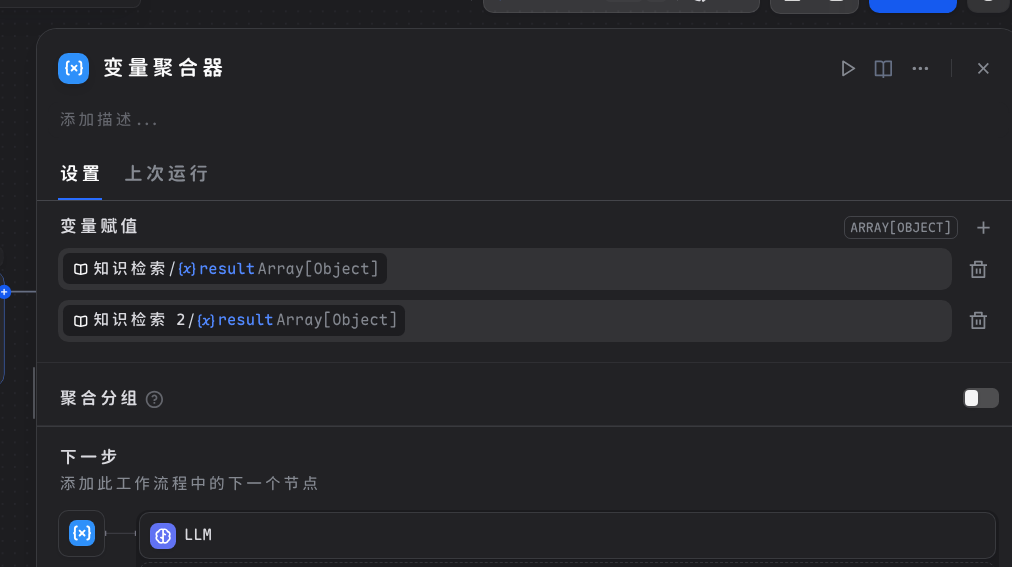Delete the 知识检索/result variable row
This screenshot has height=567, width=1012.
979,269
